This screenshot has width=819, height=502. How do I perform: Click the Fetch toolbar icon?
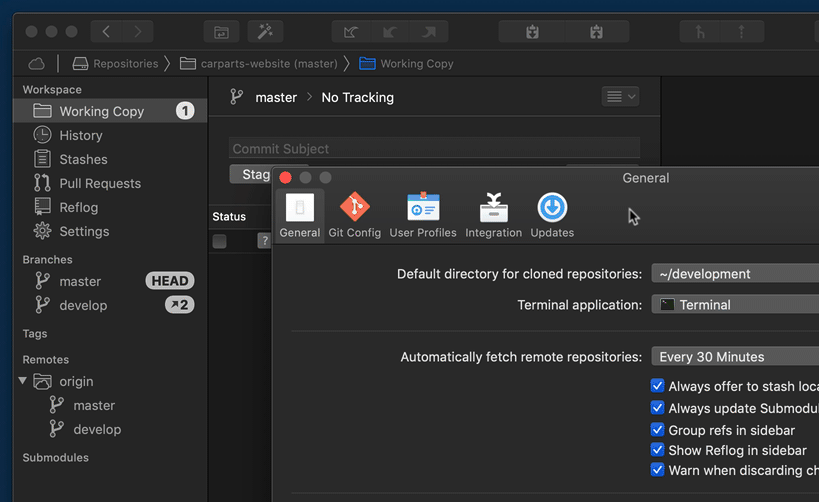click(350, 32)
